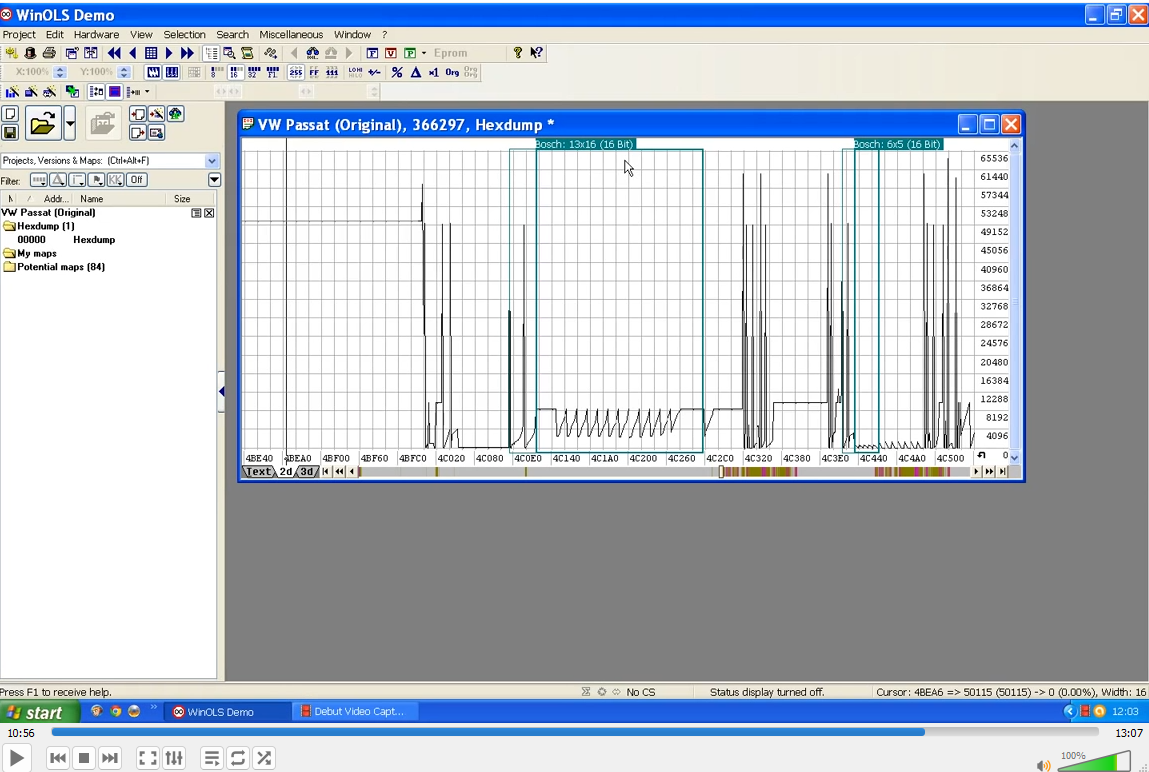Open the dropdown arrow beside open-project folder
Viewport: 1149px width, 772px height.
click(x=70, y=123)
